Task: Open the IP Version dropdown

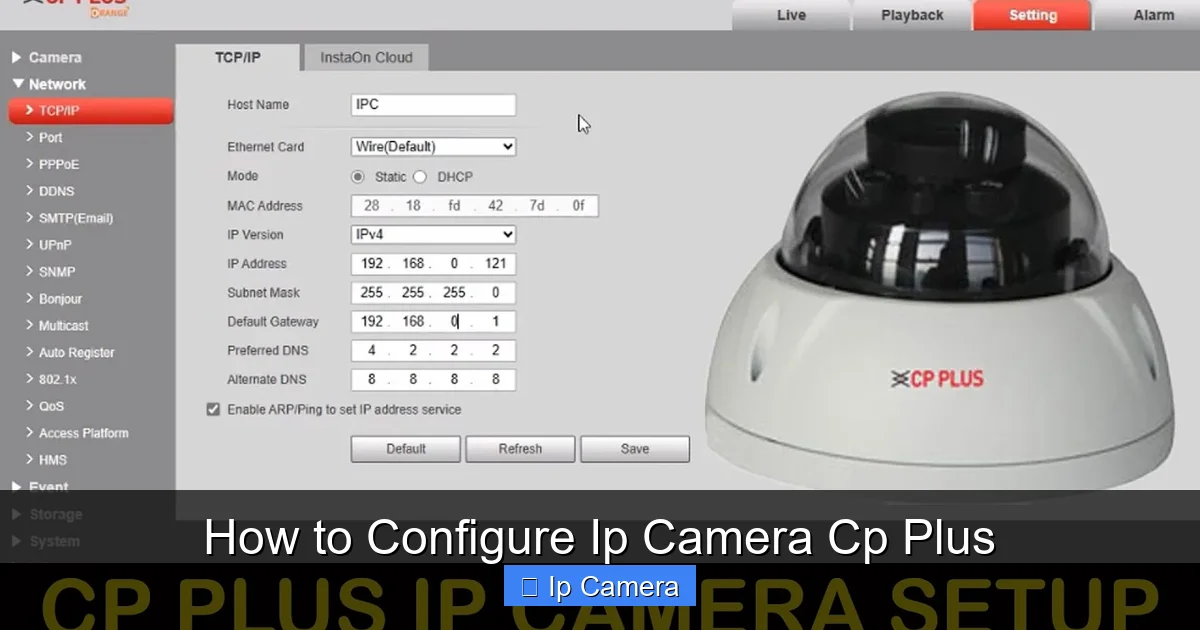Action: pos(434,235)
